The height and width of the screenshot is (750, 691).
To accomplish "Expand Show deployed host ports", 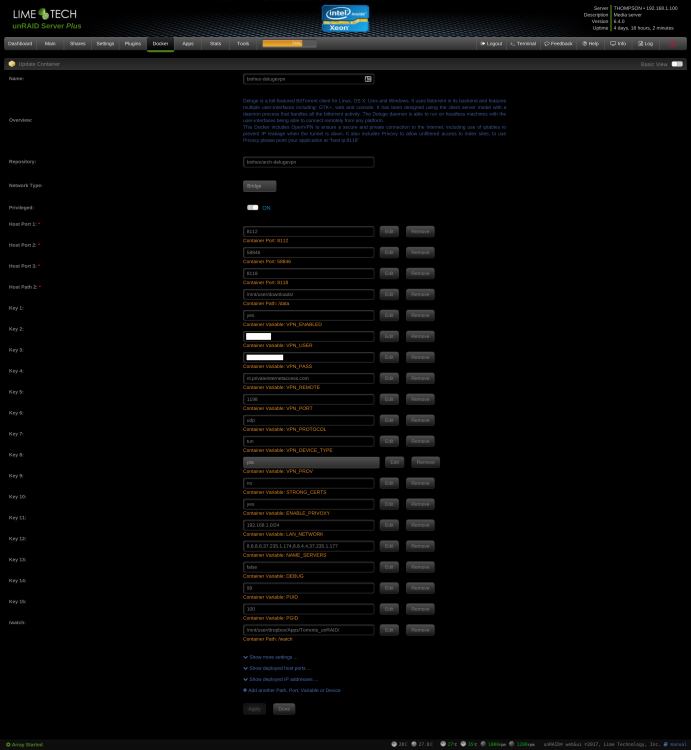I will tap(277, 668).
